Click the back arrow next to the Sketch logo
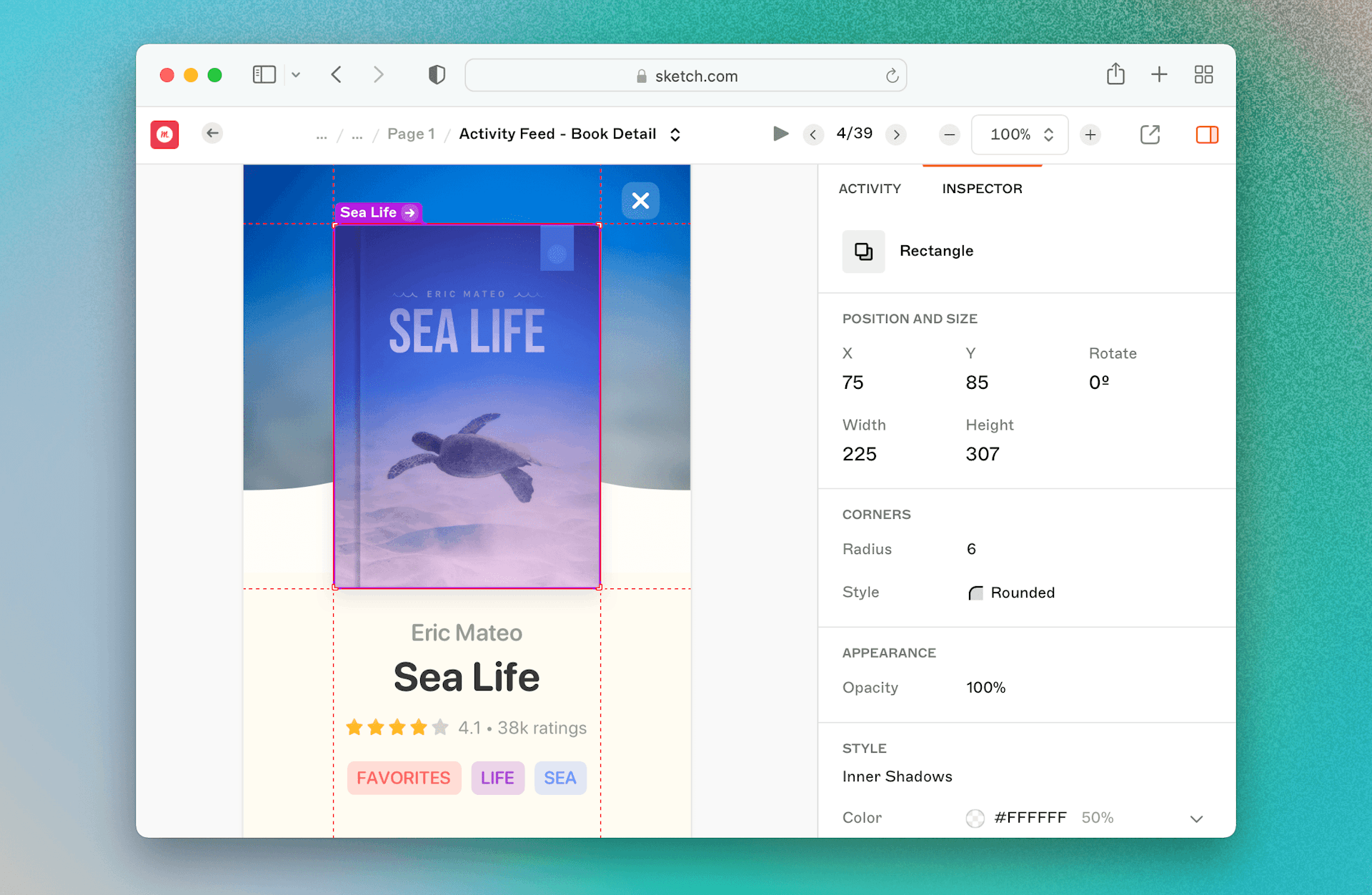The height and width of the screenshot is (895, 1372). [212, 134]
